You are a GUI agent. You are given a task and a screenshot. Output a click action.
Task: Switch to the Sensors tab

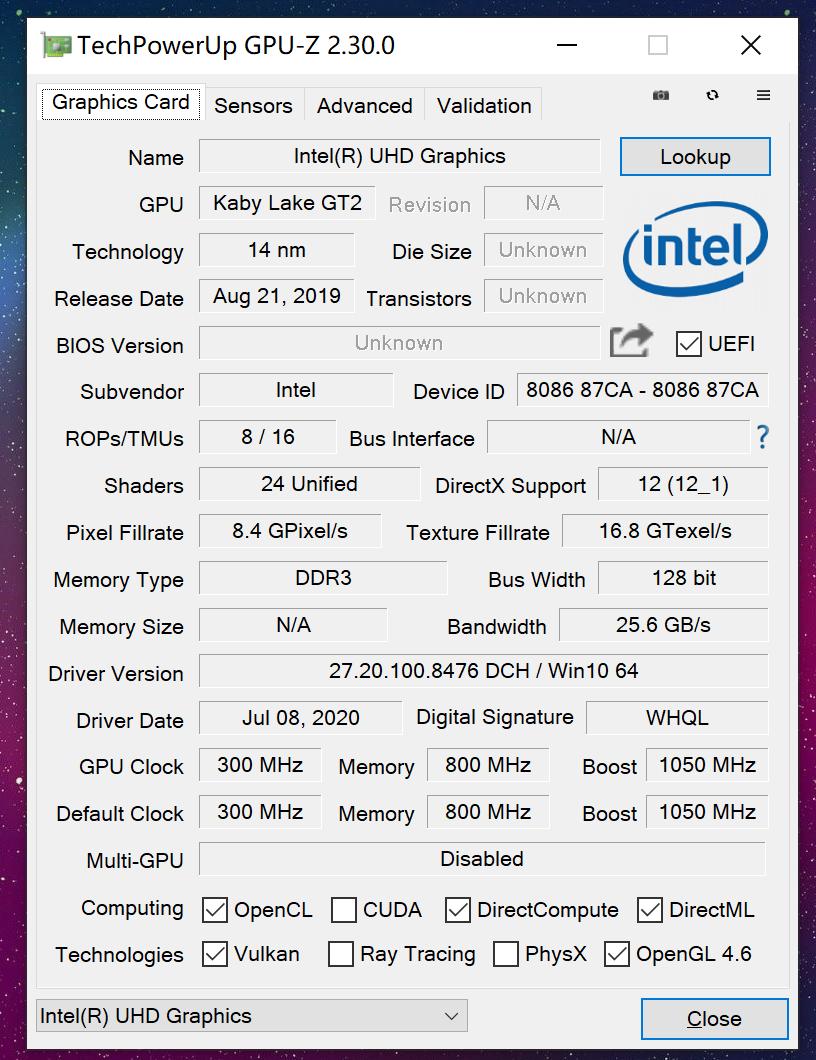tap(253, 106)
